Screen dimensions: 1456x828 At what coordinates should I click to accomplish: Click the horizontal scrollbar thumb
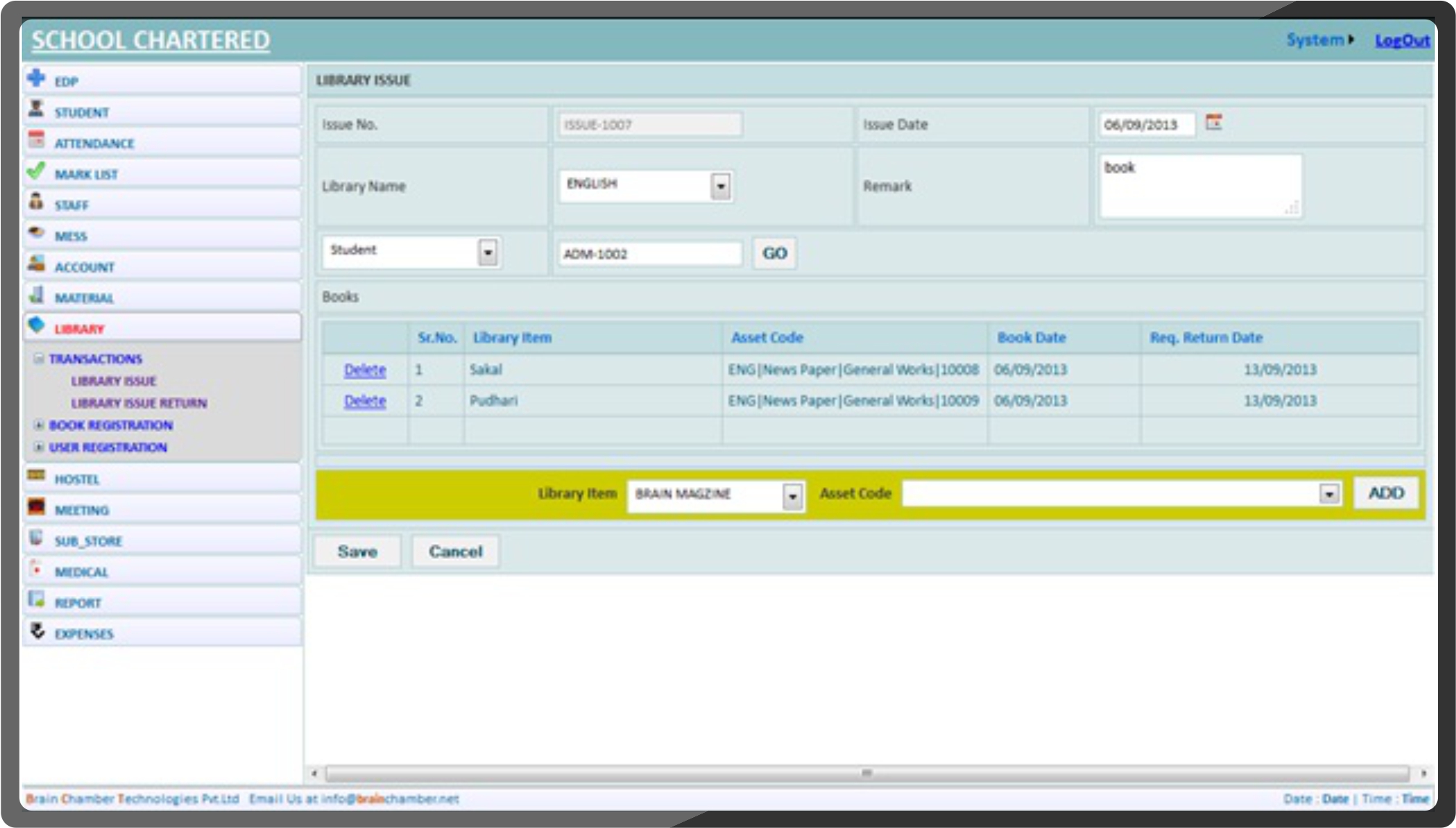867,773
